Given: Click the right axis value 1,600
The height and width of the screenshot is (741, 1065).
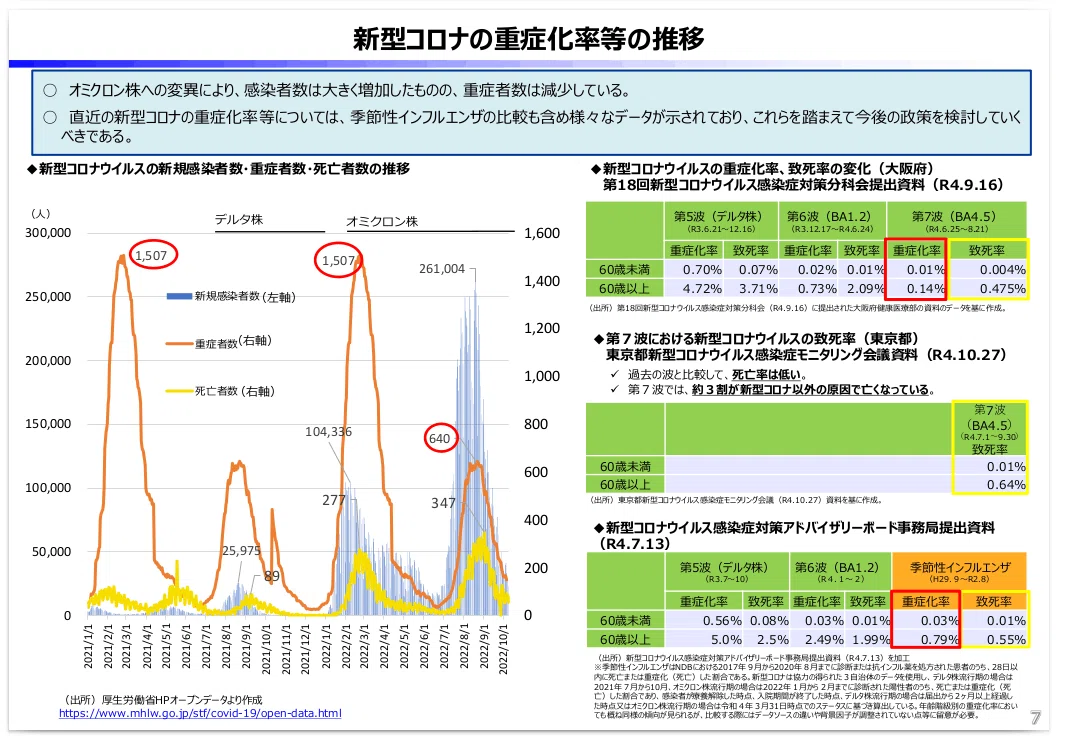Looking at the screenshot, I should pyautogui.click(x=542, y=233).
